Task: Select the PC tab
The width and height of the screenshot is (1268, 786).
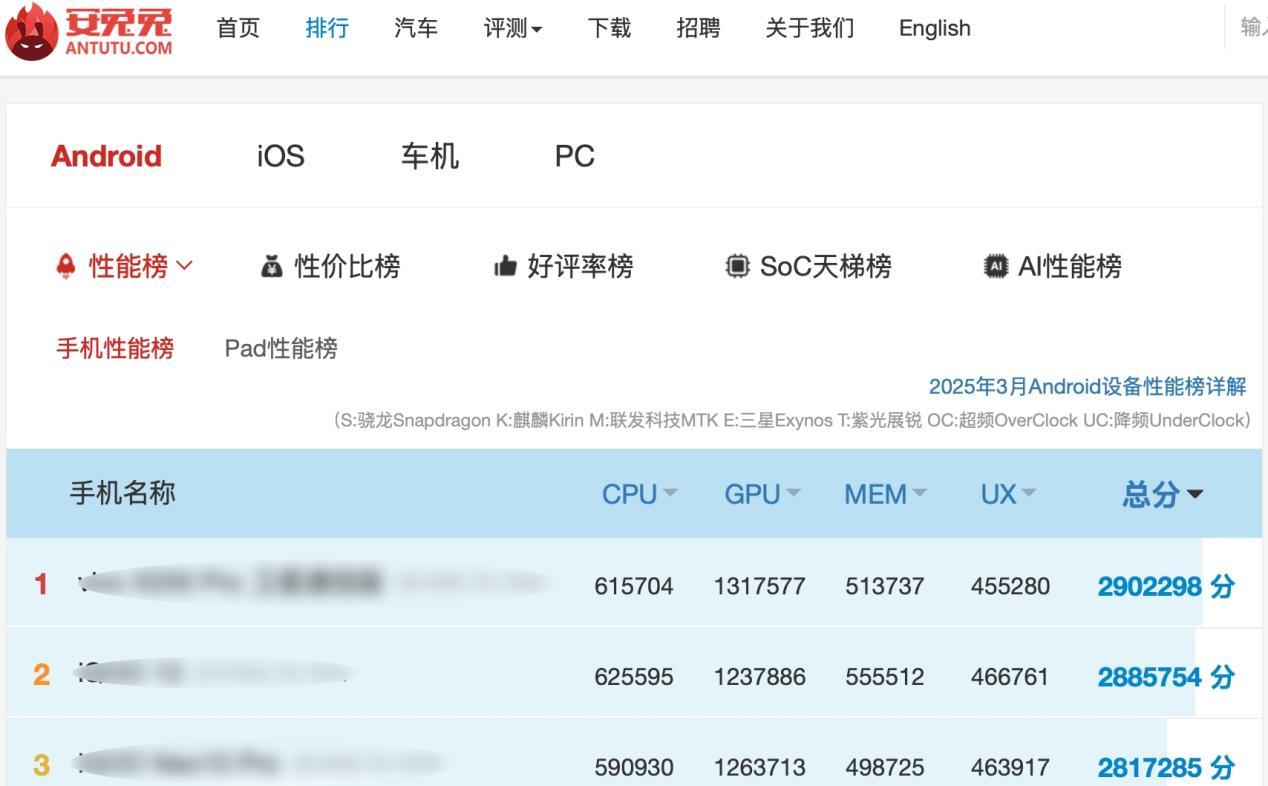Action: click(575, 156)
